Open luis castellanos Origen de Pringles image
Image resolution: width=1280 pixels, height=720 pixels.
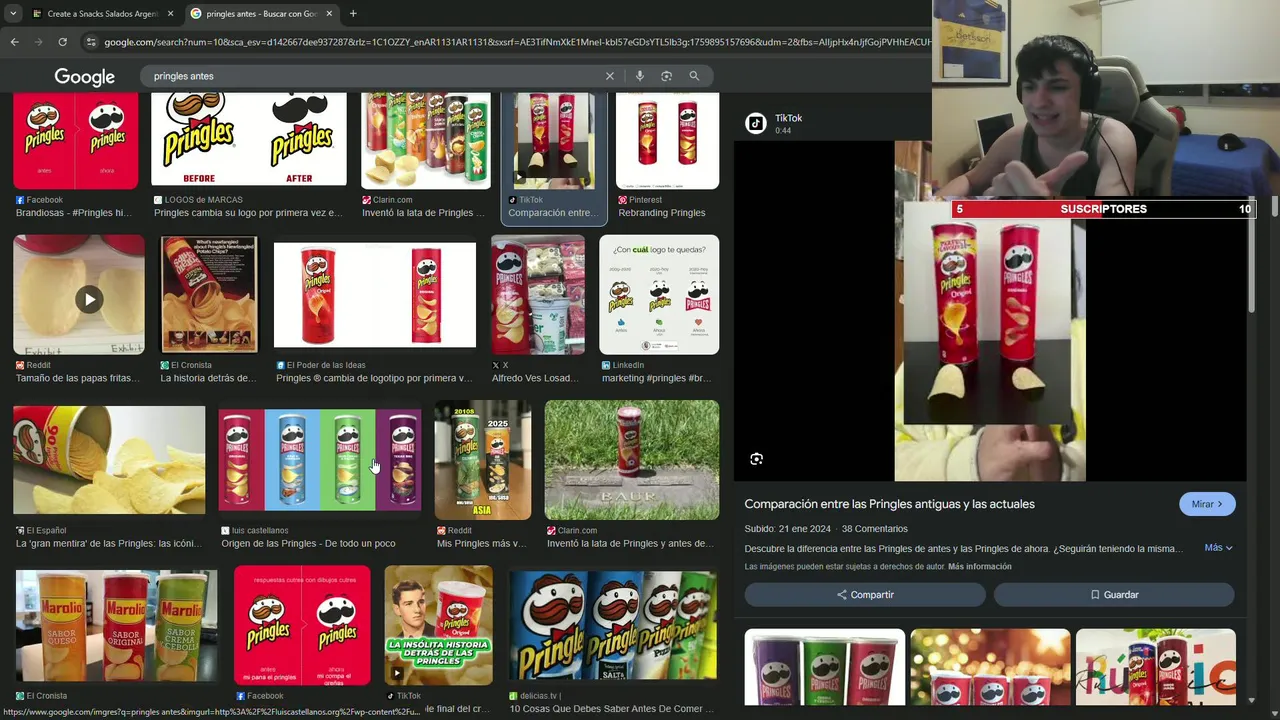(320, 460)
